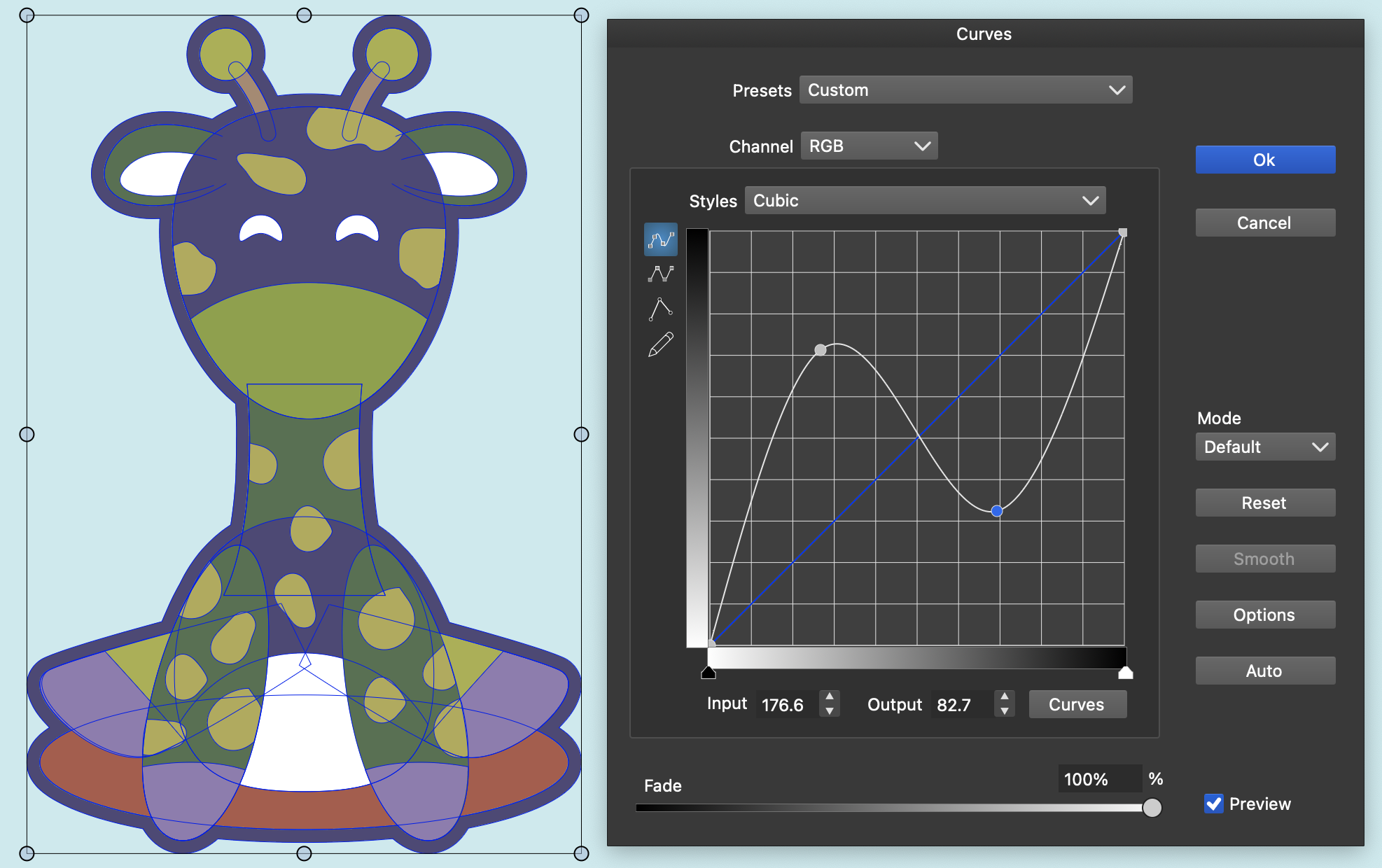The image size is (1382, 868).
Task: Click the Reset button
Action: pyautogui.click(x=1264, y=503)
